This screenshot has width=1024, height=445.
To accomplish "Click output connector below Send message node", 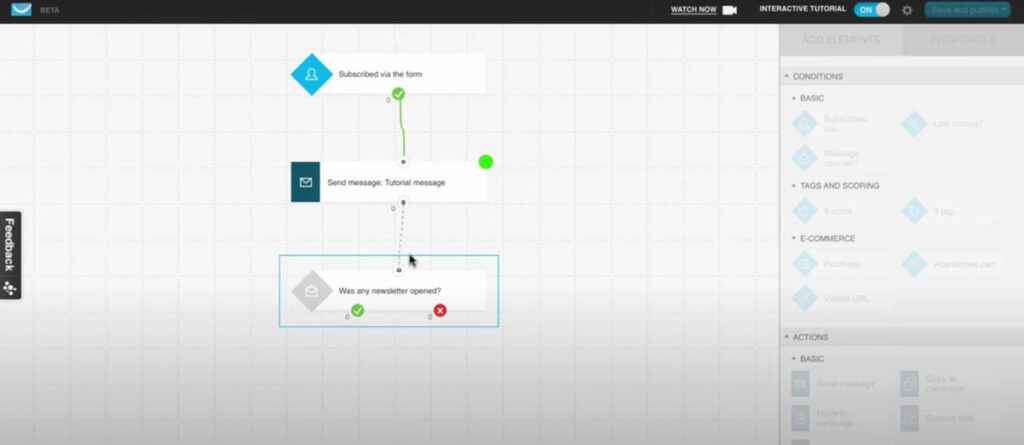I will pos(403,203).
